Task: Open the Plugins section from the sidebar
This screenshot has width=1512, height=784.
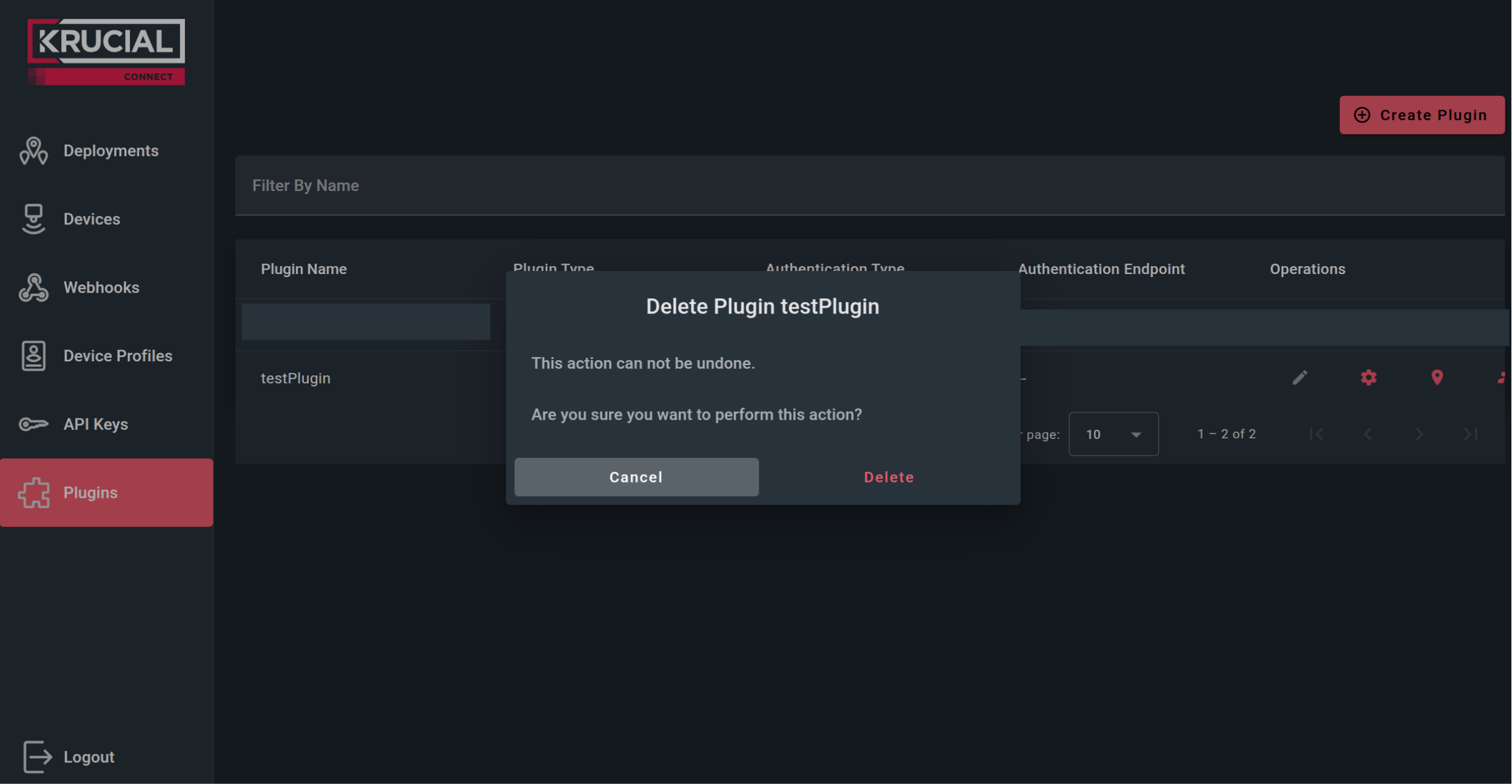Action: click(x=91, y=493)
